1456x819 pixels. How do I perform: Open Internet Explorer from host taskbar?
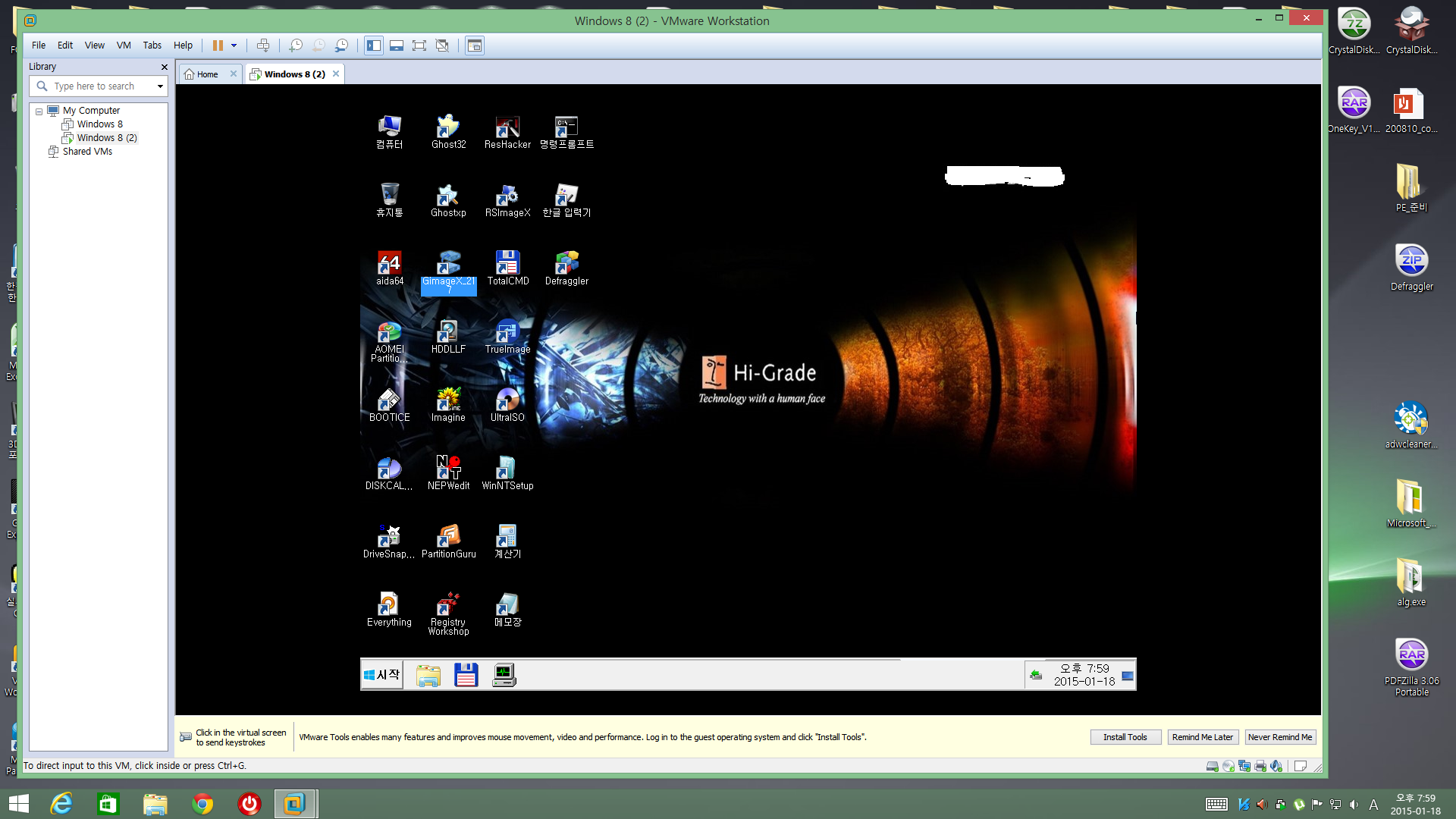61,804
